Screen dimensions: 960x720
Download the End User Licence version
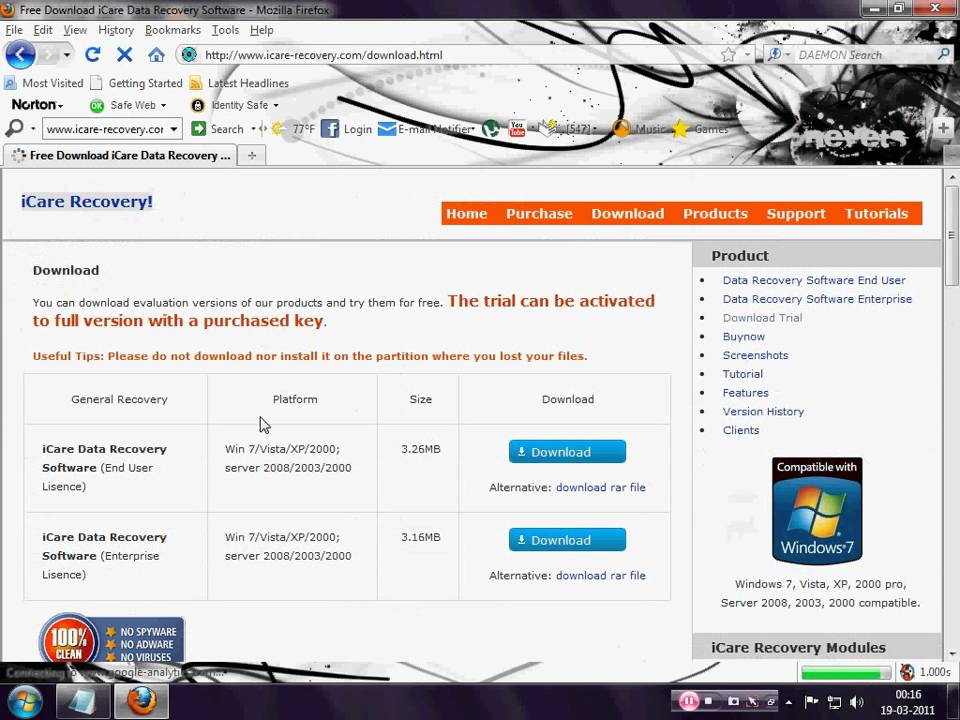pyautogui.click(x=567, y=452)
